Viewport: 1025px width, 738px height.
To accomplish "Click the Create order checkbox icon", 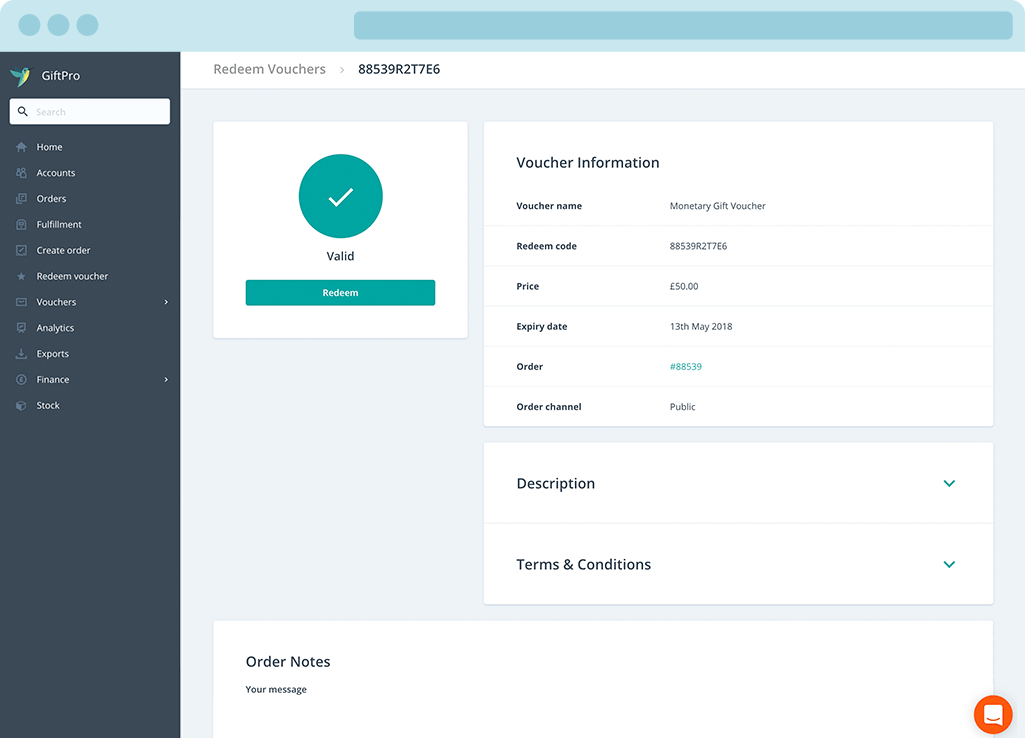I will point(22,250).
